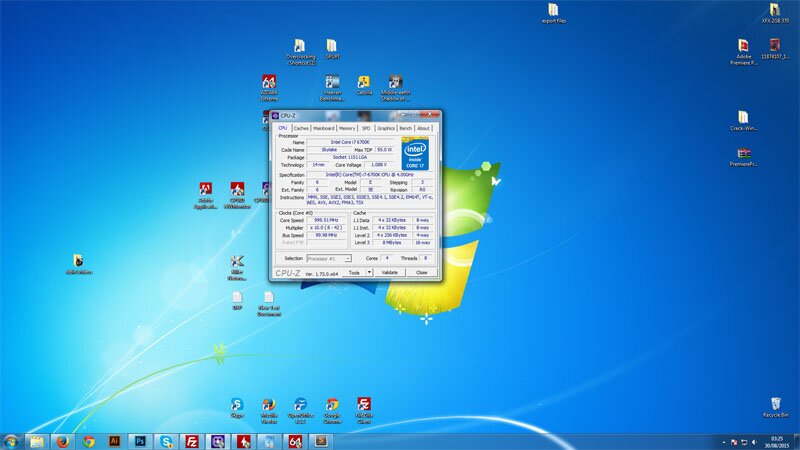Launch Firefox from the taskbar
Viewport: 800px width, 450px height.
point(63,442)
